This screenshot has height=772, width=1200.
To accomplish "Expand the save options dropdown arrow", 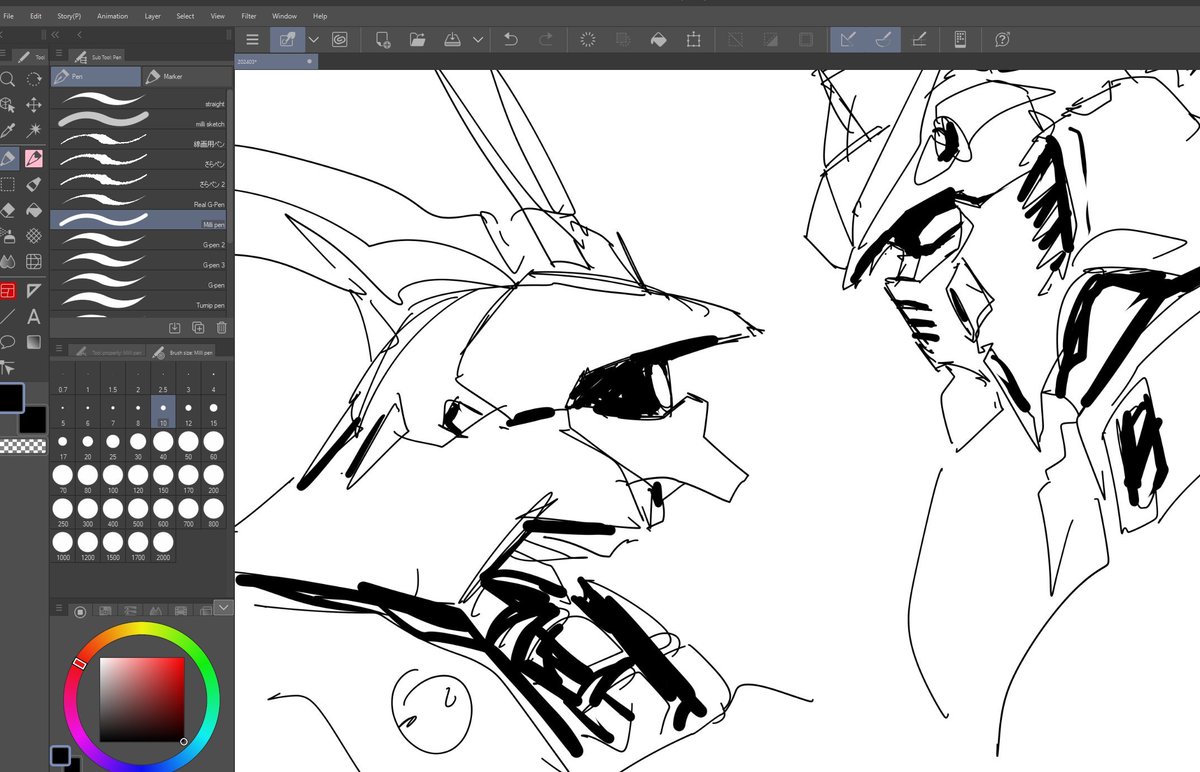I will (x=478, y=39).
